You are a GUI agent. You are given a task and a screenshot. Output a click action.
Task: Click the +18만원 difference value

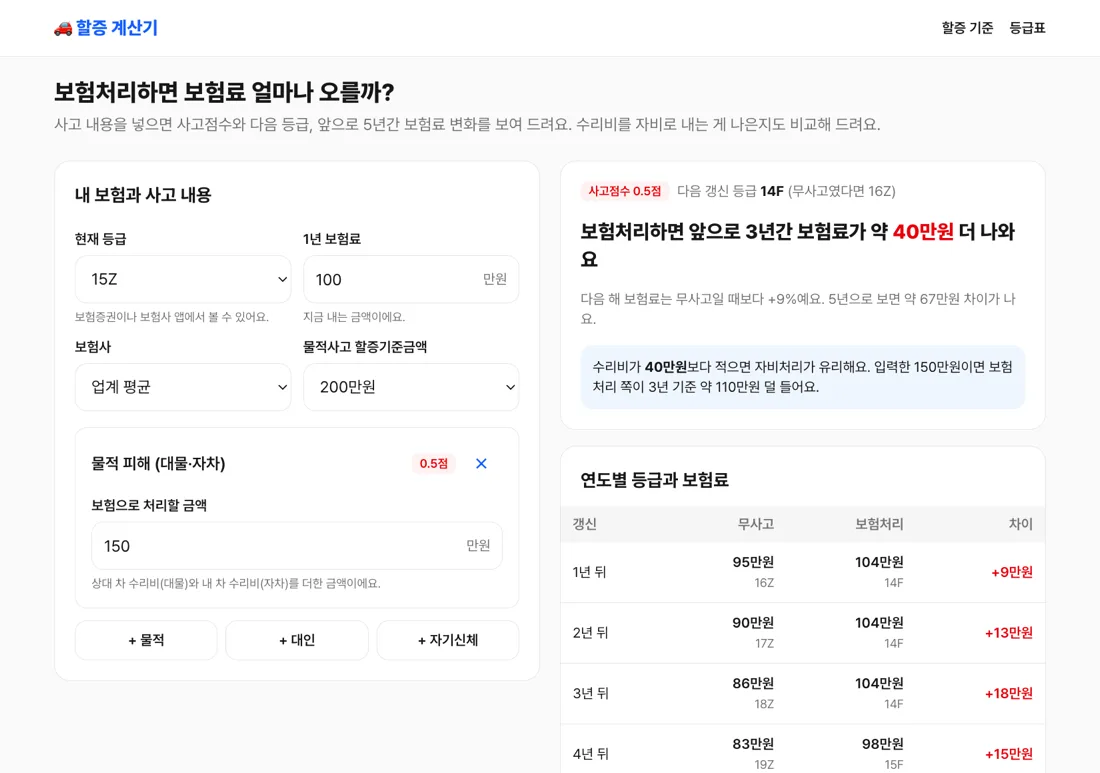(x=1009, y=694)
